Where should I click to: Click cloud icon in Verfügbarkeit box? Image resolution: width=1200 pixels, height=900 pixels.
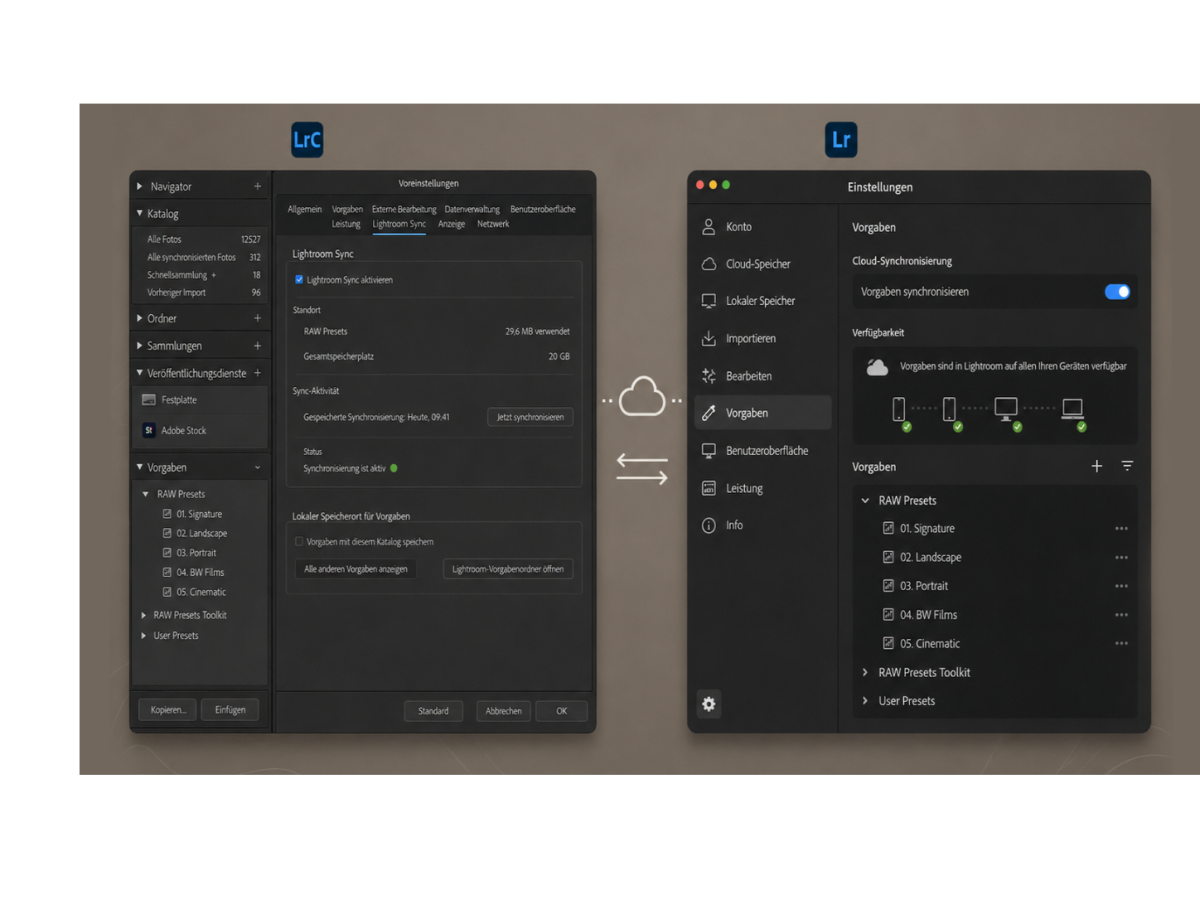tap(877, 367)
